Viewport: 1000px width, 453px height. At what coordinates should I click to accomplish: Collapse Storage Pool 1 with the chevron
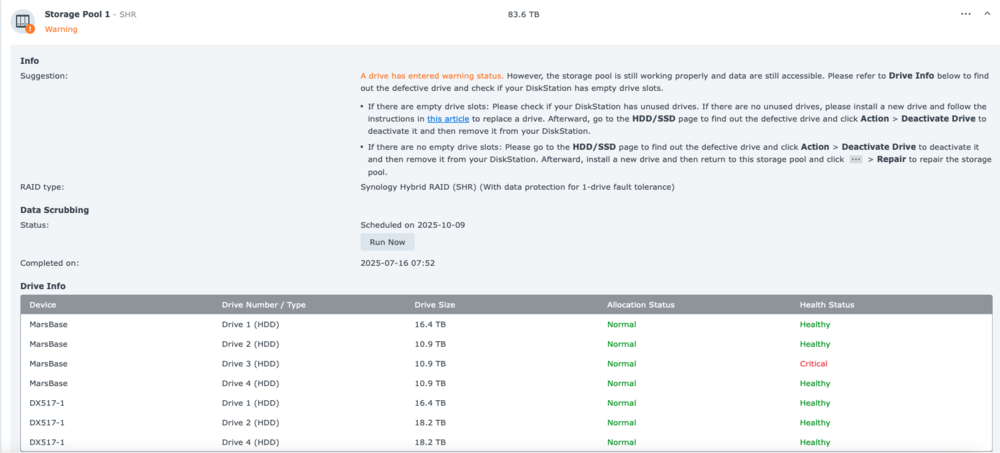[x=988, y=14]
